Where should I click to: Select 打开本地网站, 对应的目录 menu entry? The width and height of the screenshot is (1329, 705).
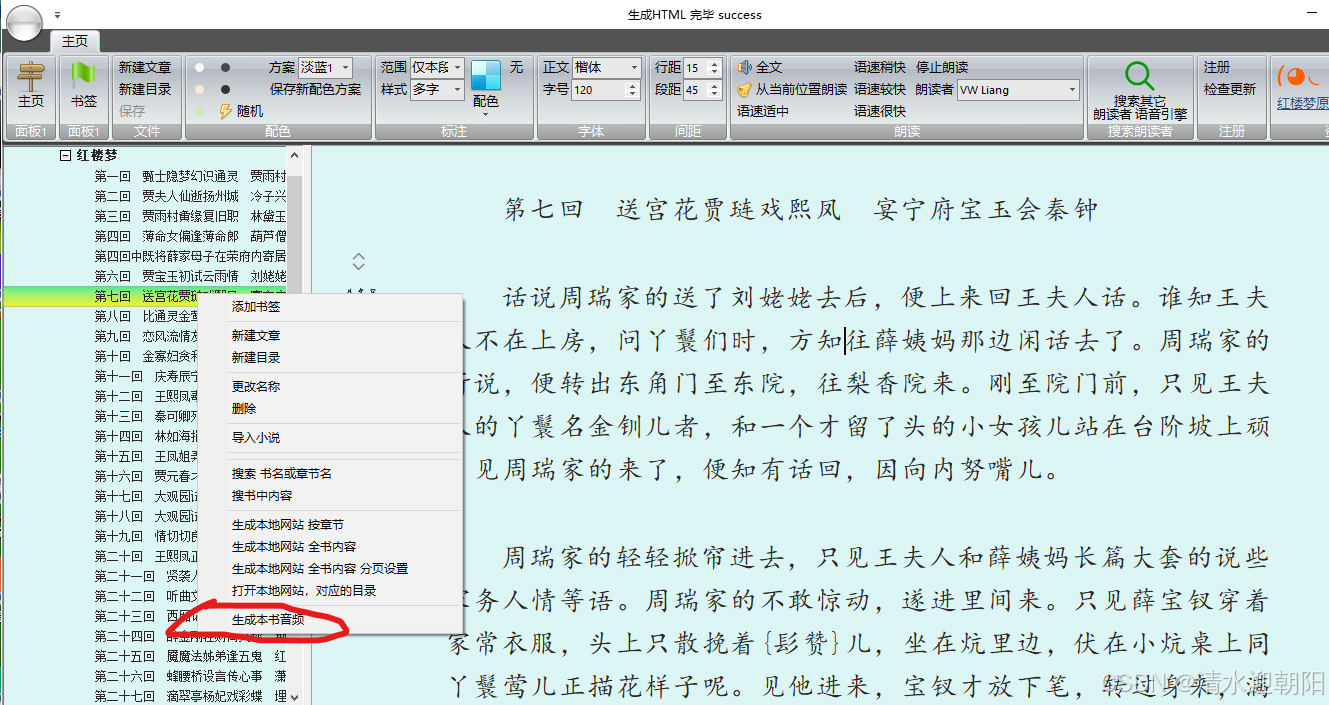(x=304, y=591)
